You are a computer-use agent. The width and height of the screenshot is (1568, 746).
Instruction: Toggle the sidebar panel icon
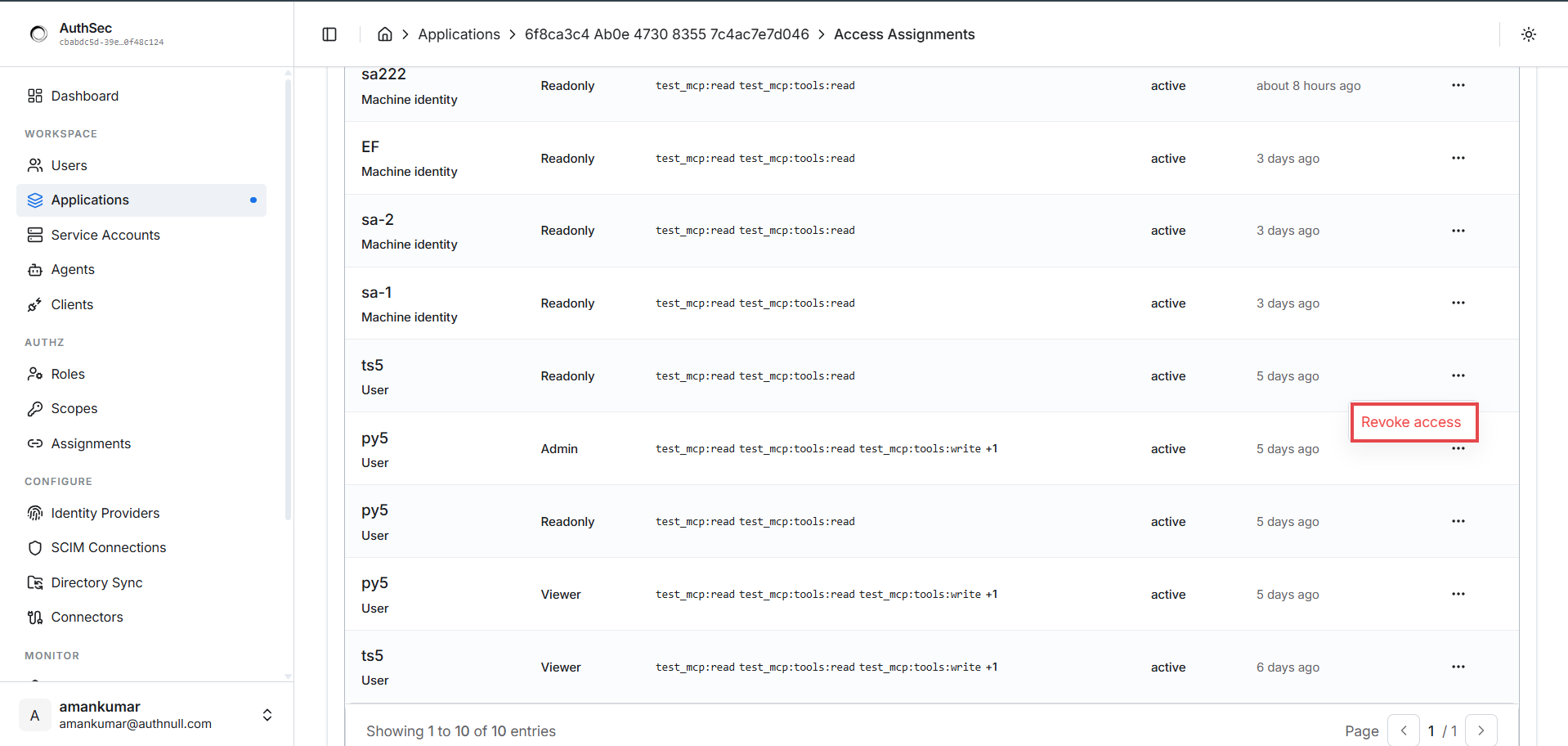[329, 34]
